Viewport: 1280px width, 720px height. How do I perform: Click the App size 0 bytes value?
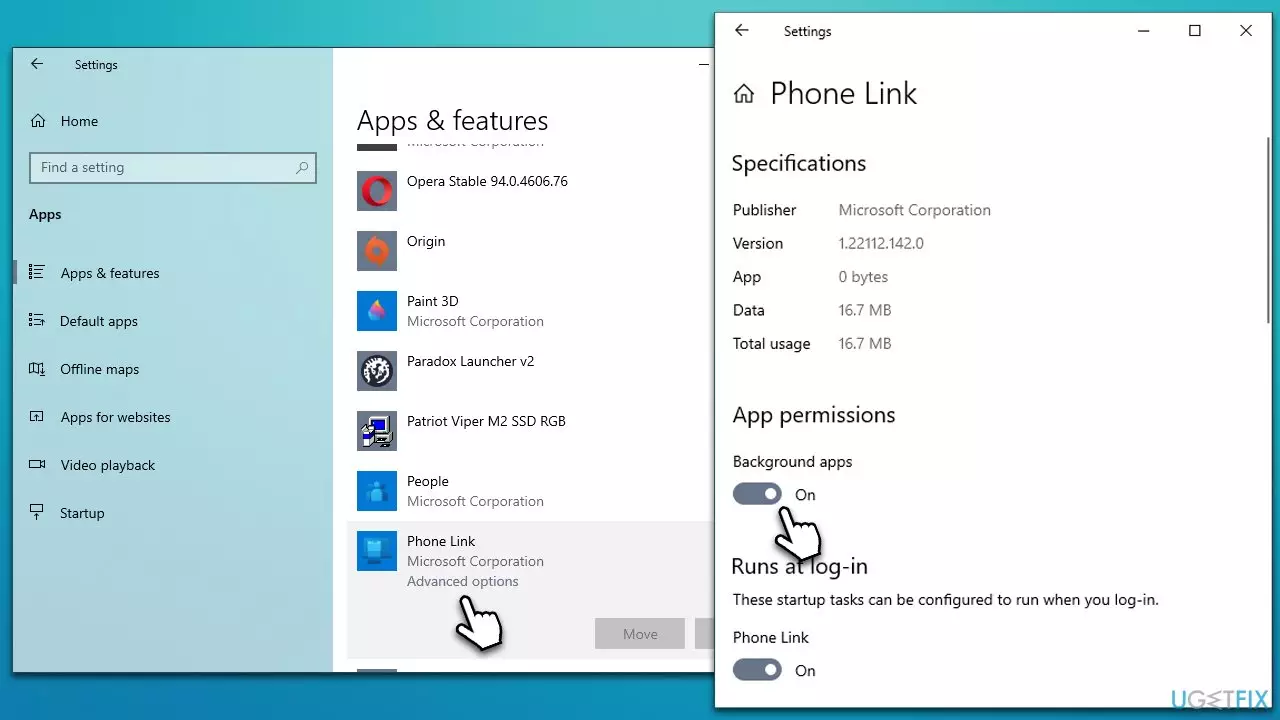click(863, 277)
